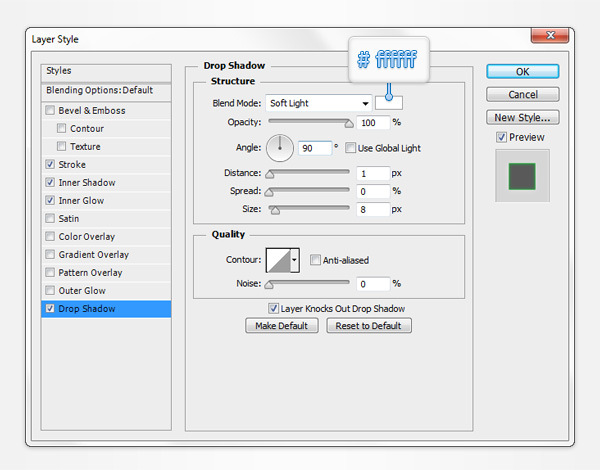Expand the contour picker arrow

295,261
